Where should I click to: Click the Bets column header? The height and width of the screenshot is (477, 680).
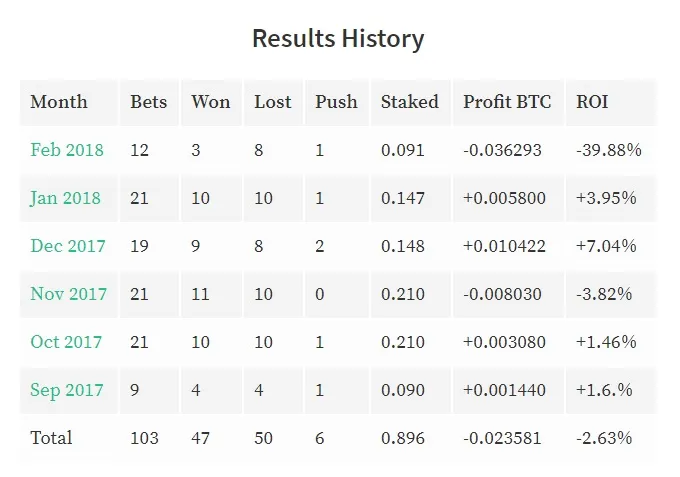coord(149,102)
